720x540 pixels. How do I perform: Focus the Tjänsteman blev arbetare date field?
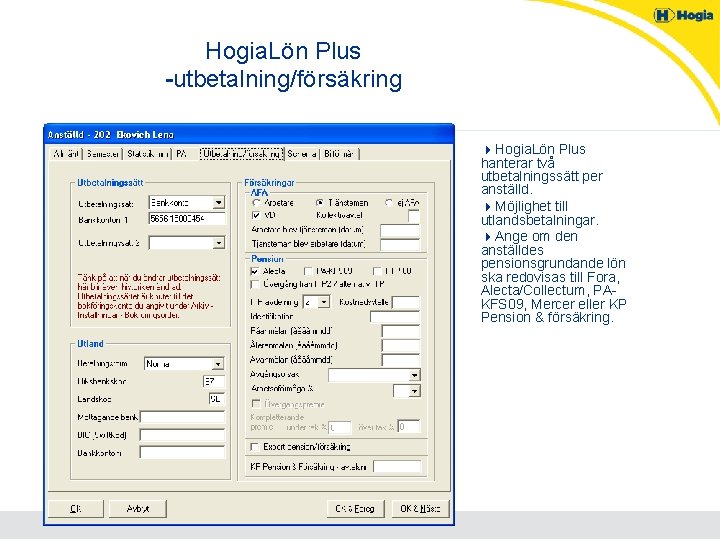(400, 244)
